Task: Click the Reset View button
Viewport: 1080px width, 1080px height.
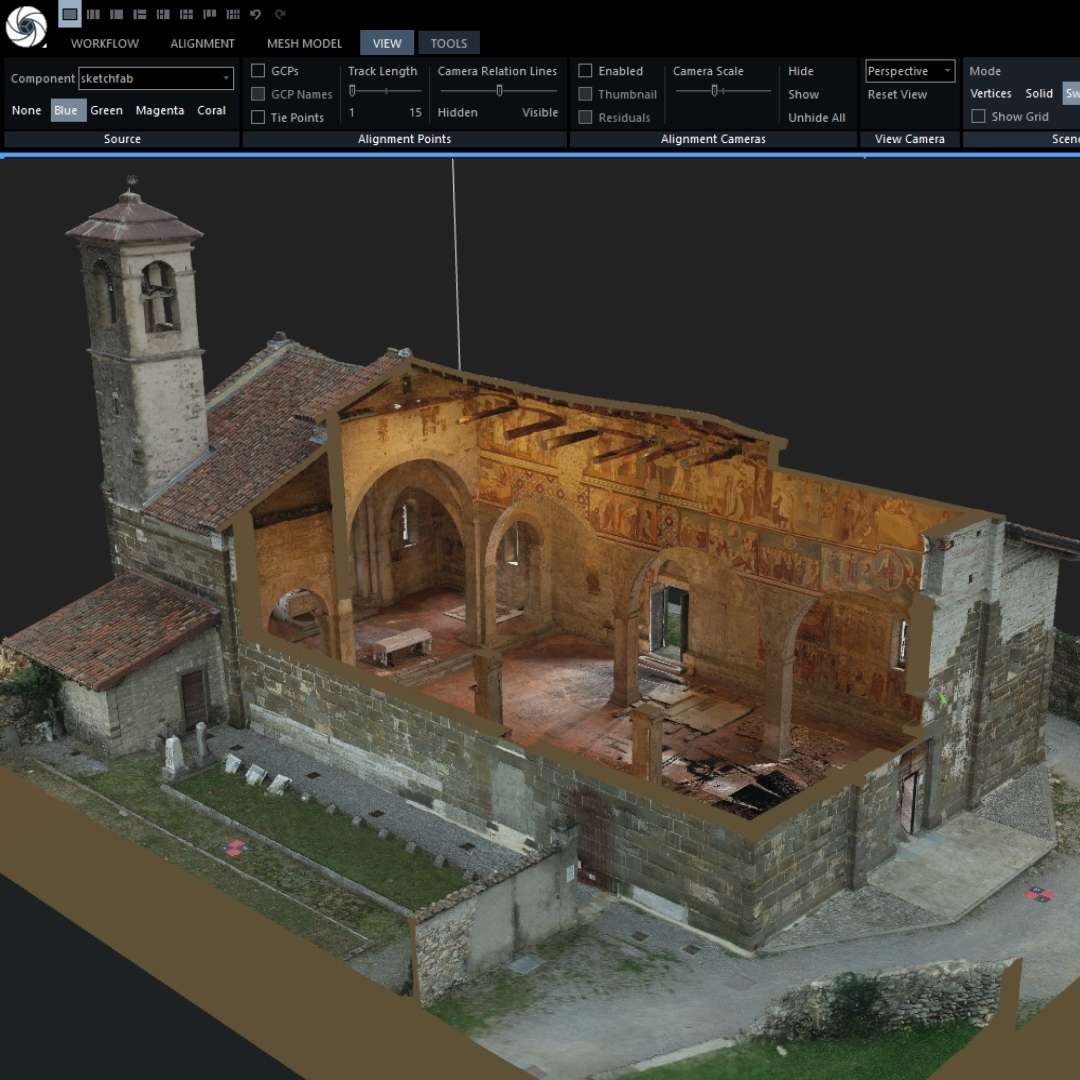Action: tap(895, 94)
